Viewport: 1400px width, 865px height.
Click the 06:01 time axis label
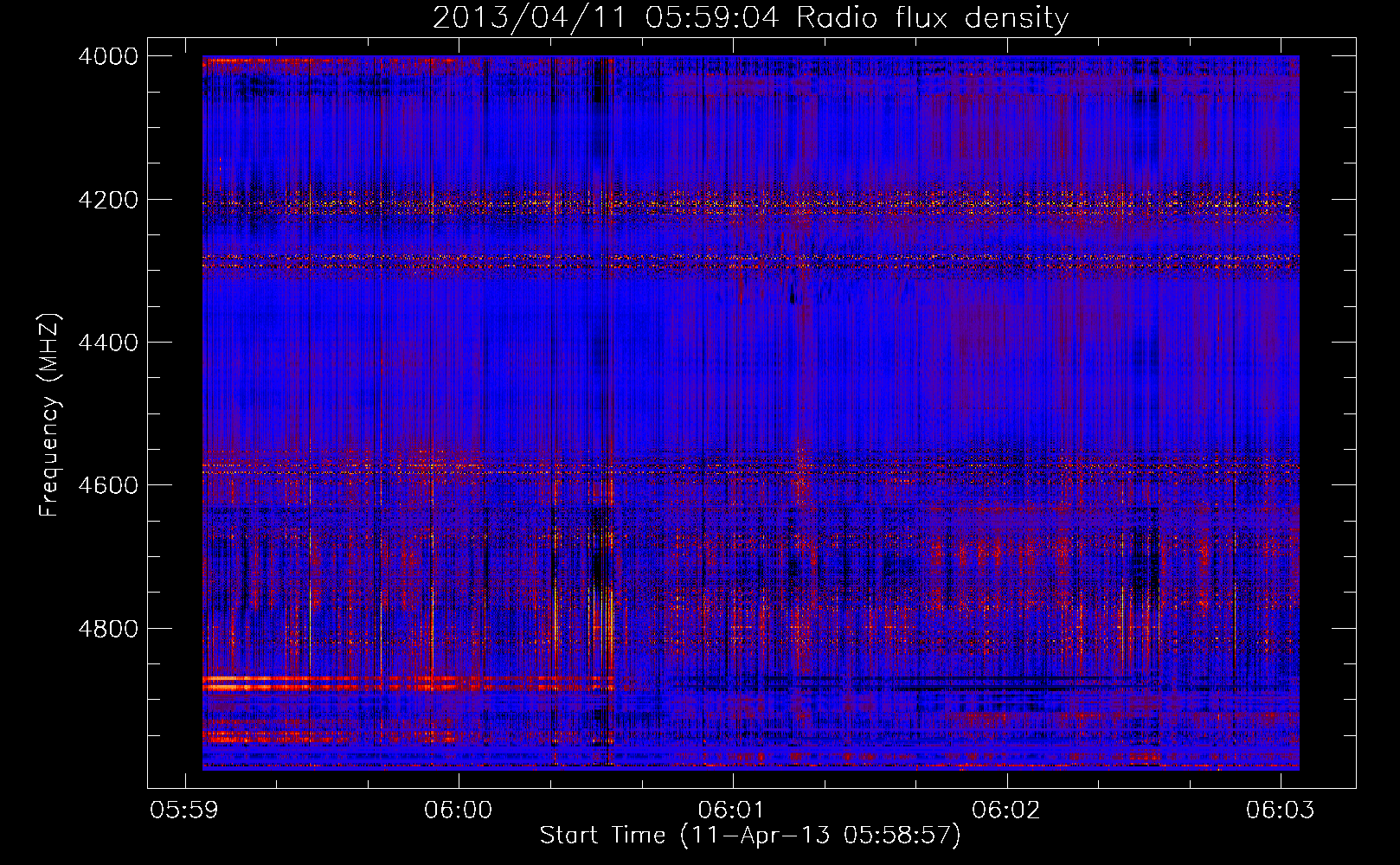point(732,810)
